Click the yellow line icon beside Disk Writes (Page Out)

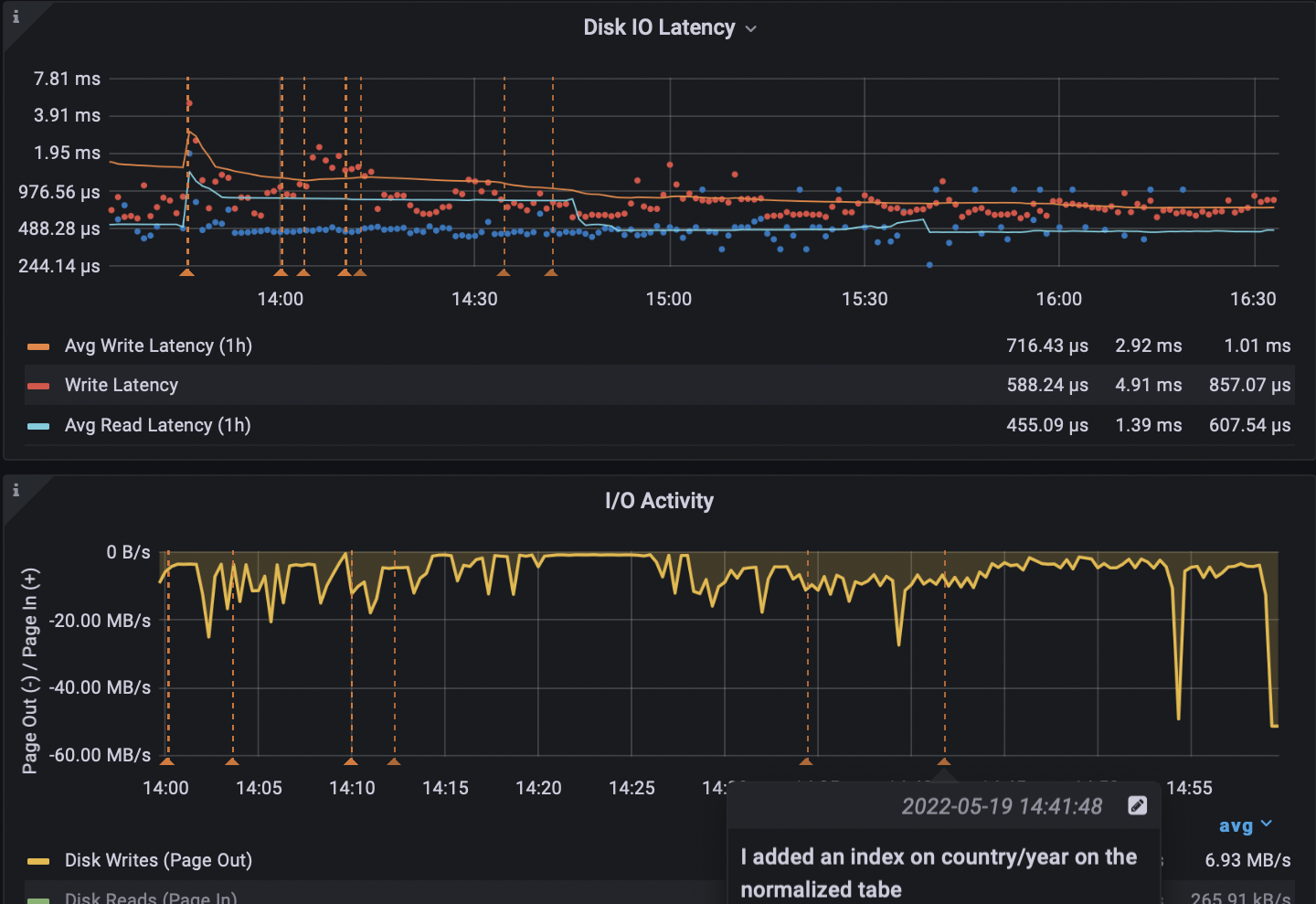[x=38, y=859]
